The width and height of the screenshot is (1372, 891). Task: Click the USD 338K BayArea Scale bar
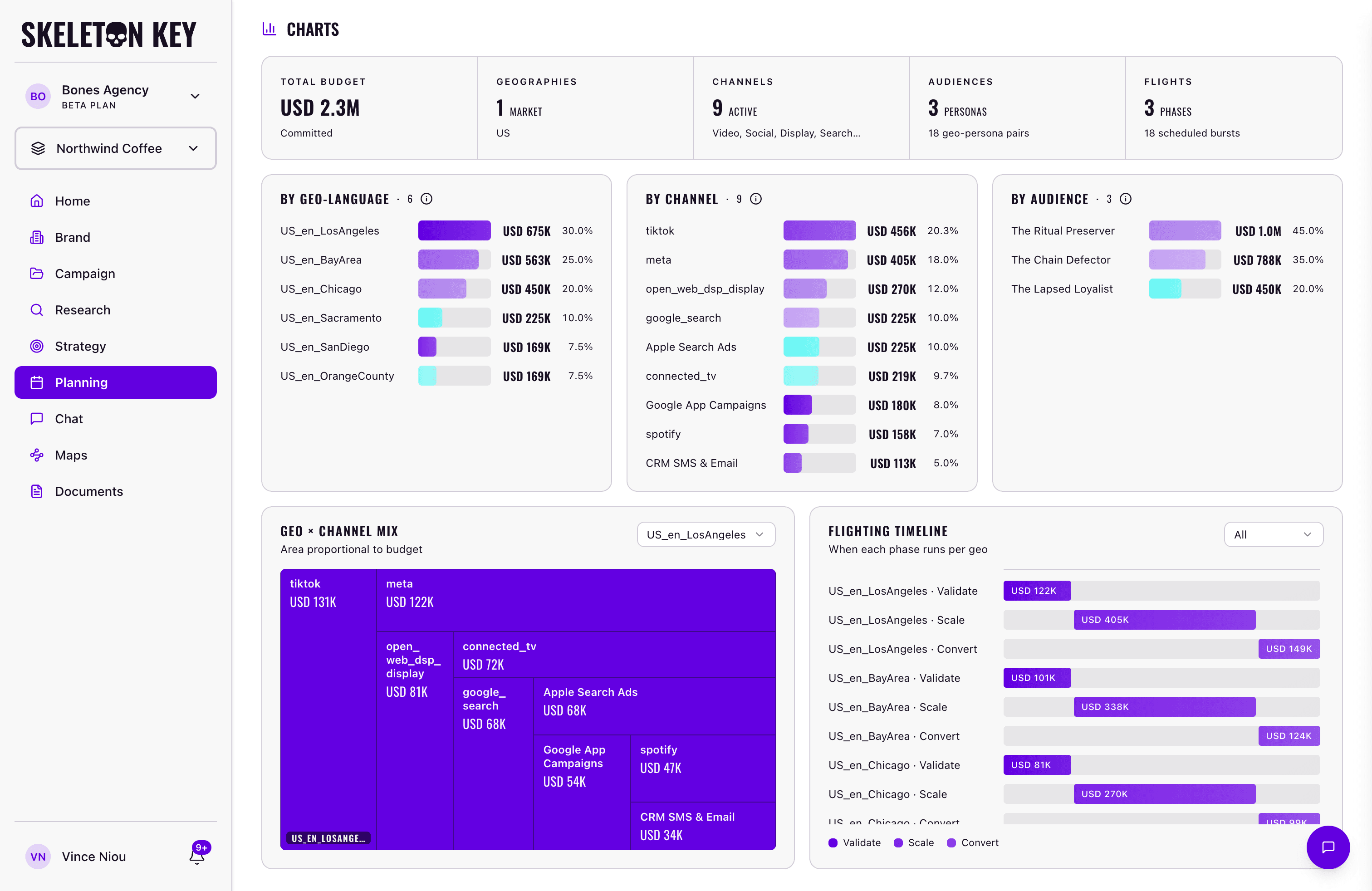(1164, 706)
